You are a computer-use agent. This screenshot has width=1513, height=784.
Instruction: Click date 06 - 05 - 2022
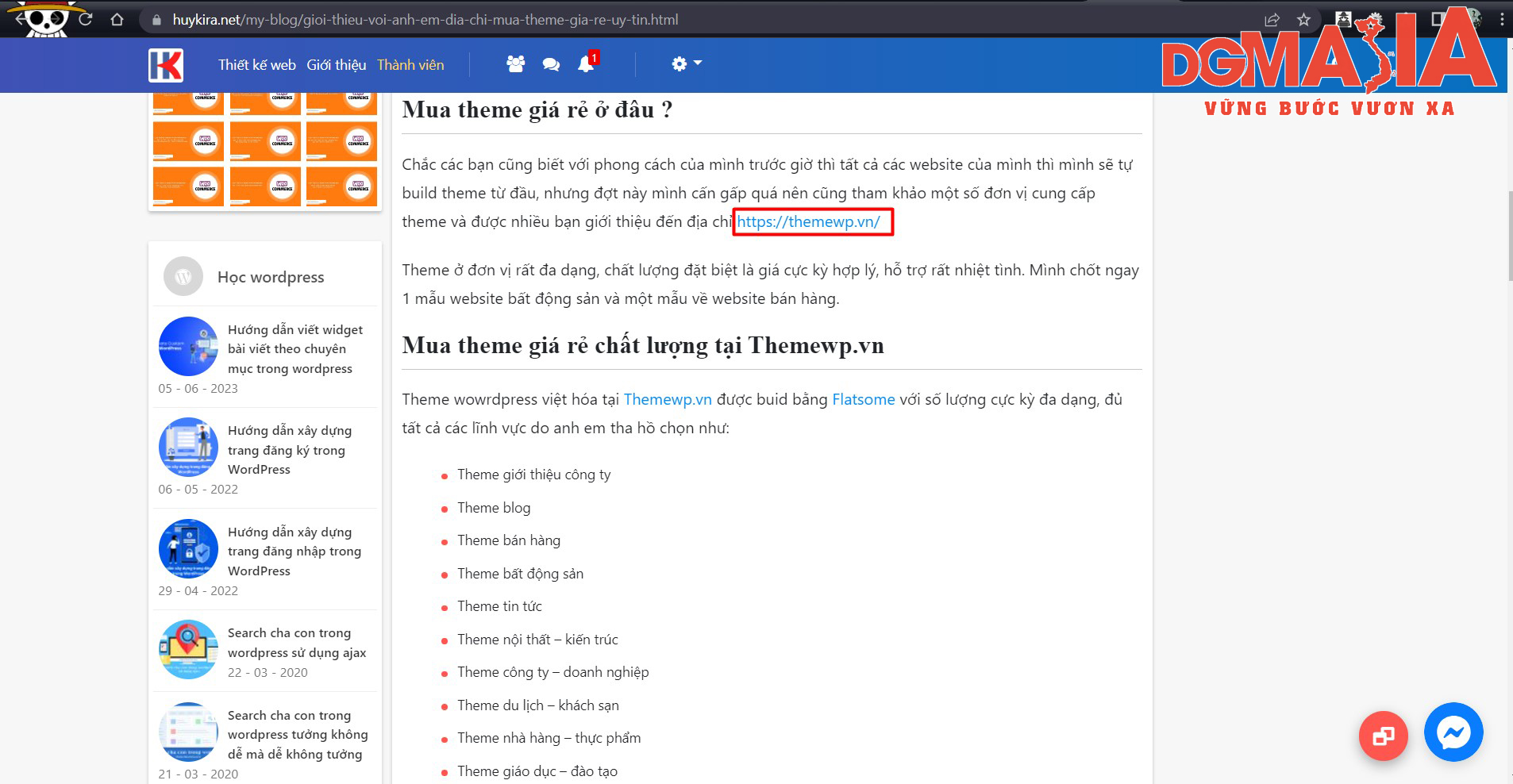(x=198, y=489)
